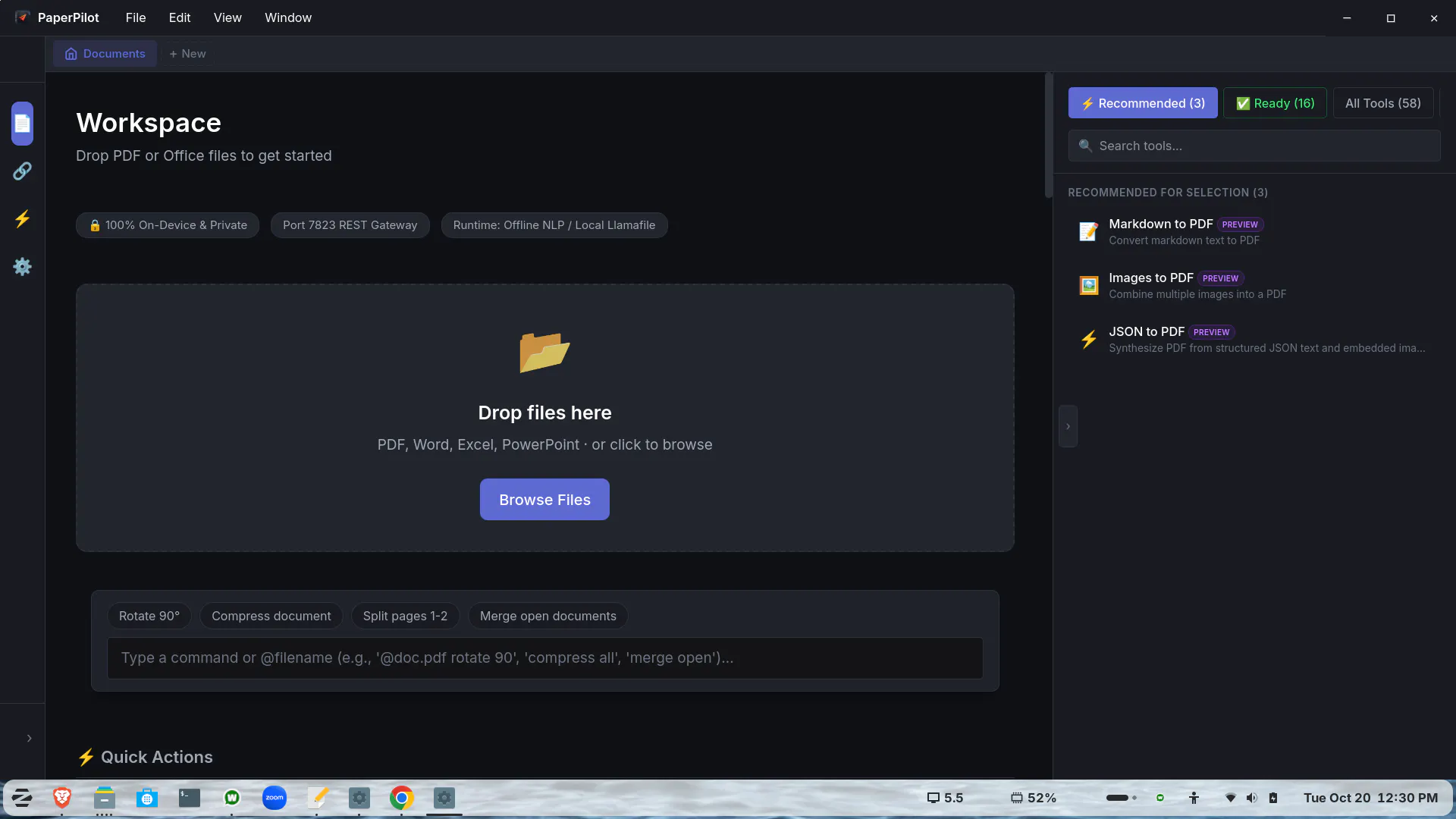Screen dimensions: 1456x819
Task: Open the File menu
Action: [x=136, y=17]
